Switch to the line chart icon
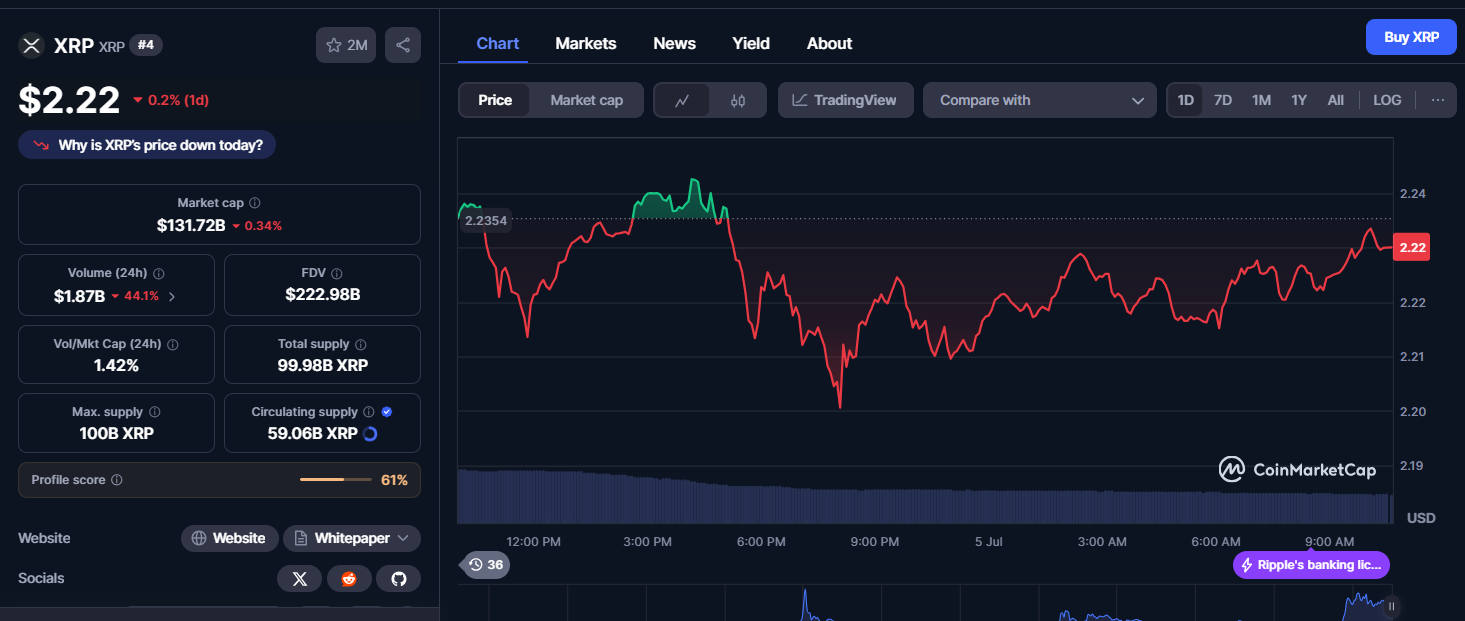Viewport: 1465px width, 621px height. (682, 100)
